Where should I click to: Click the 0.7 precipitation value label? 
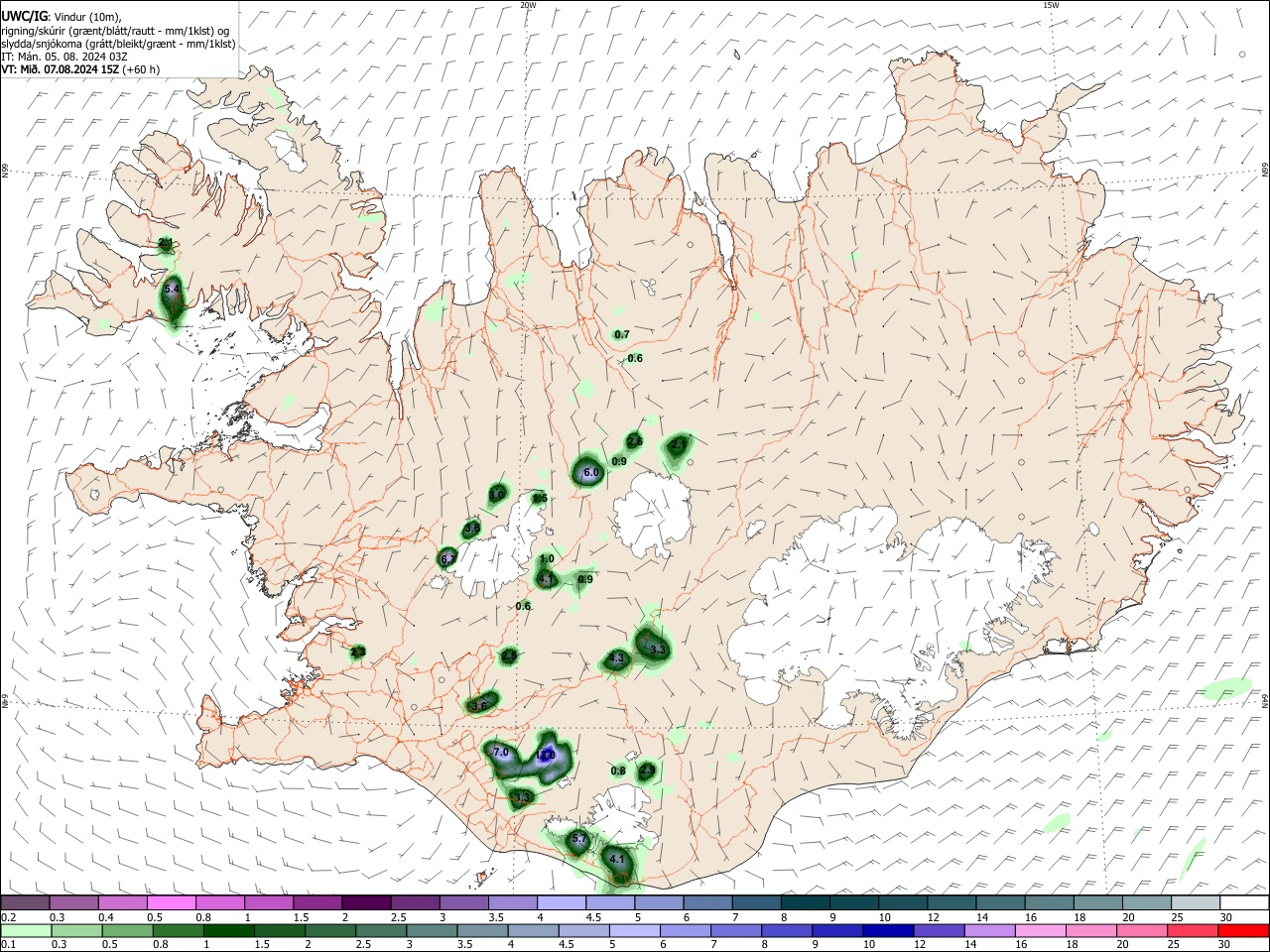coord(622,335)
